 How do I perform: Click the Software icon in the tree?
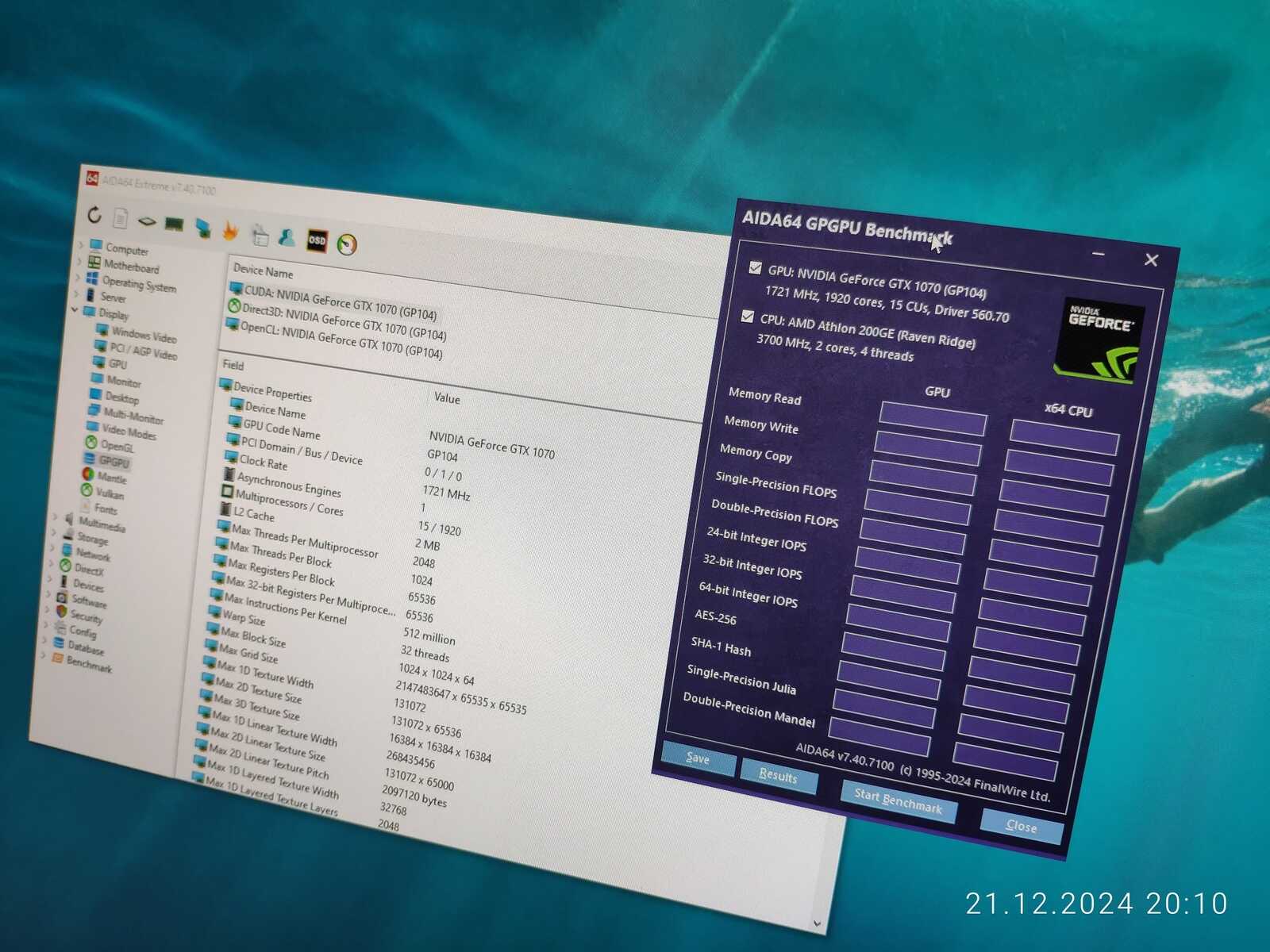pyautogui.click(x=62, y=597)
